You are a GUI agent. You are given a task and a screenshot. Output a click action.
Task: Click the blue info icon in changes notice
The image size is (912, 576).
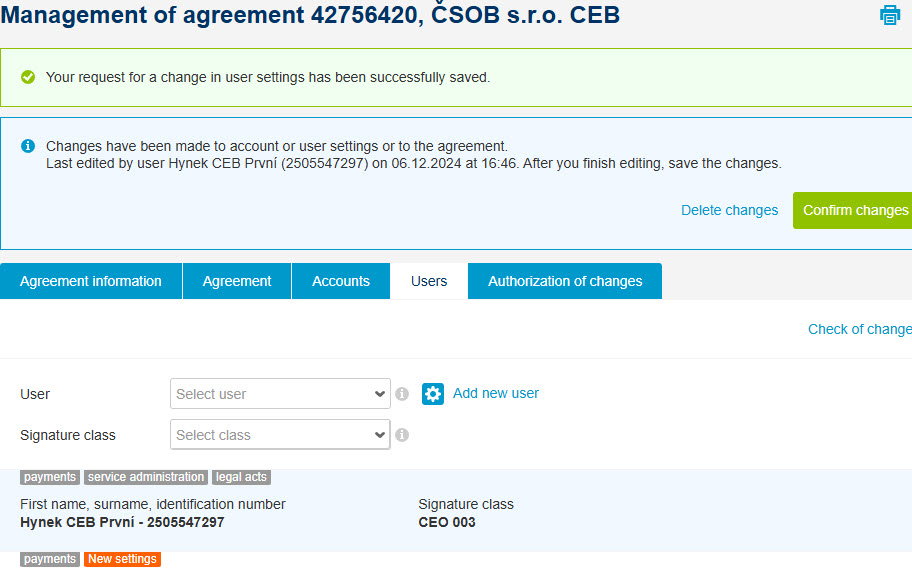[x=28, y=146]
